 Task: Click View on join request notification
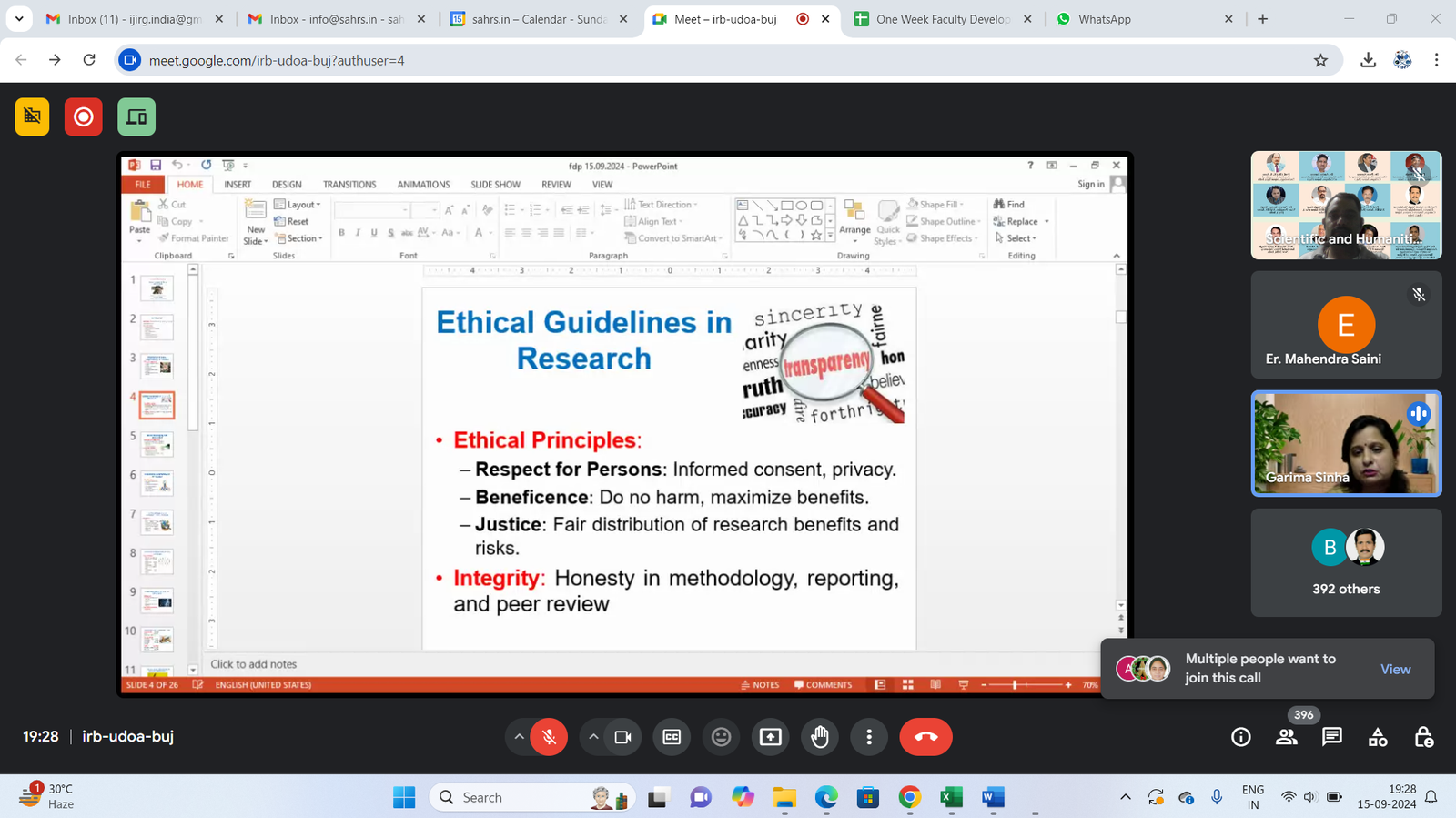coord(1395,669)
